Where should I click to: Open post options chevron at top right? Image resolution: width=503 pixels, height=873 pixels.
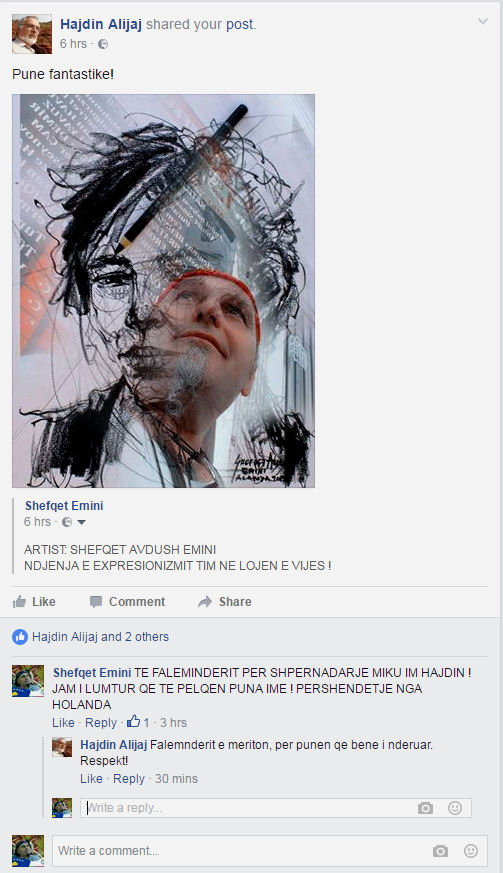tap(482, 22)
